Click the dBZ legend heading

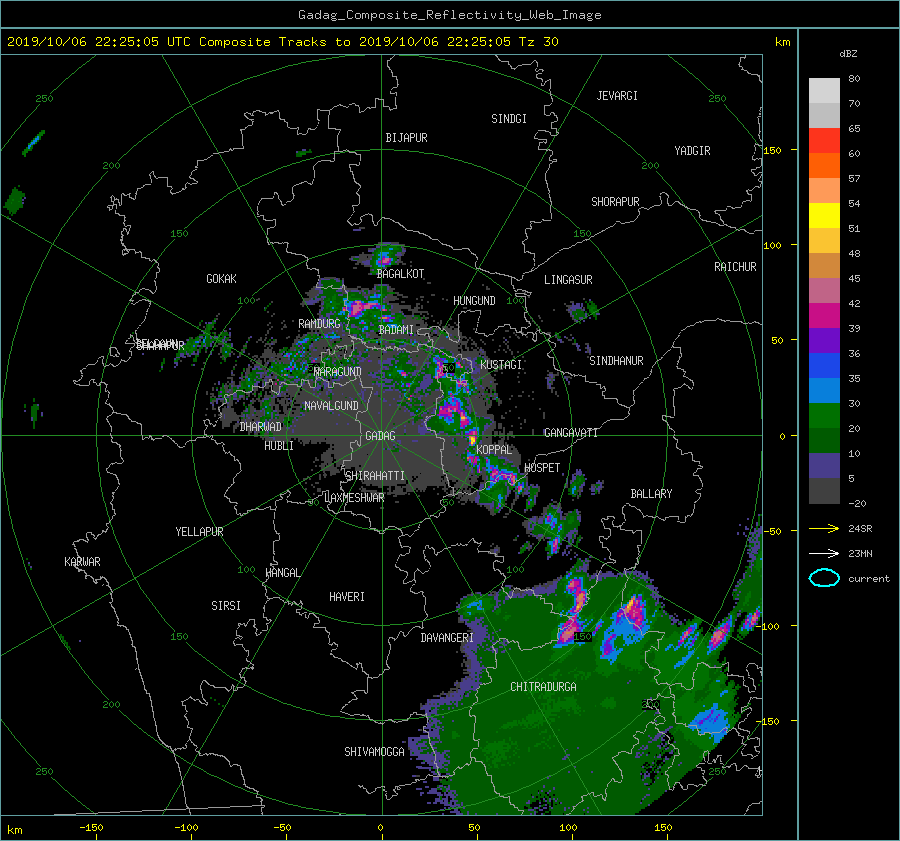click(x=848, y=54)
